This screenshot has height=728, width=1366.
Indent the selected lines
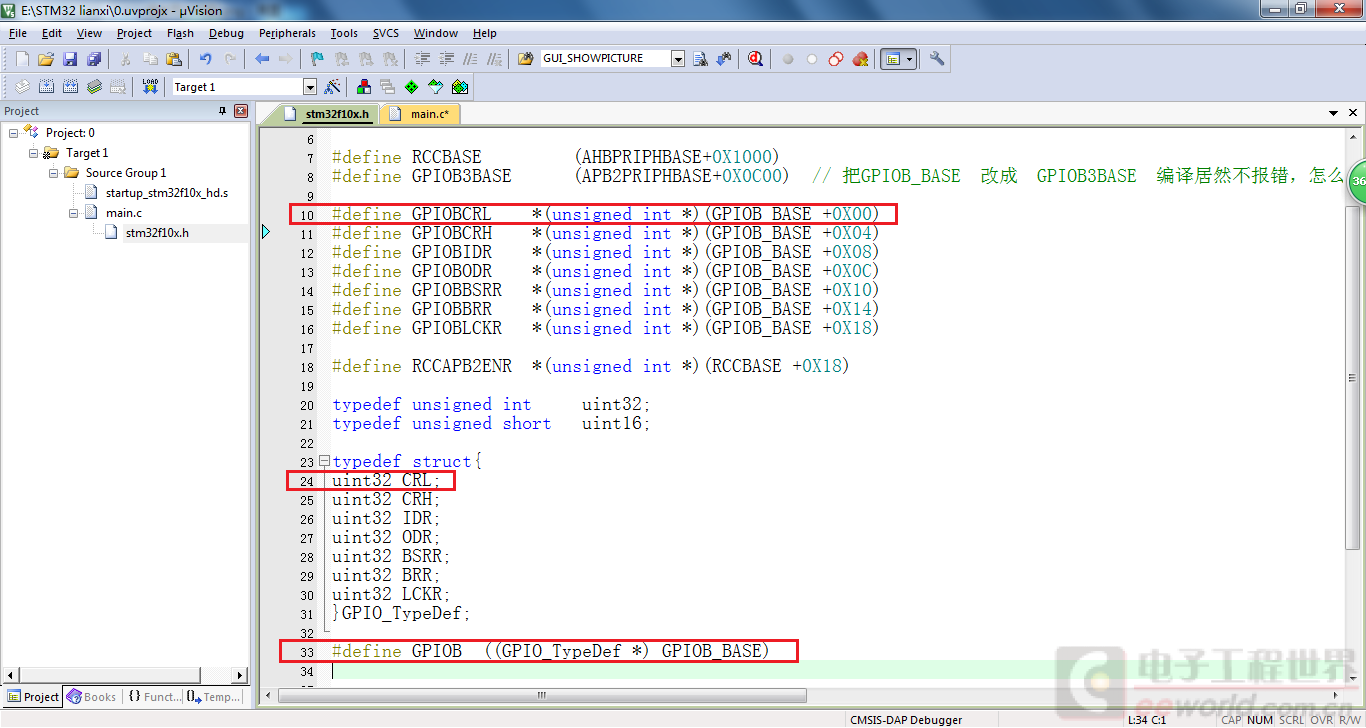click(422, 59)
